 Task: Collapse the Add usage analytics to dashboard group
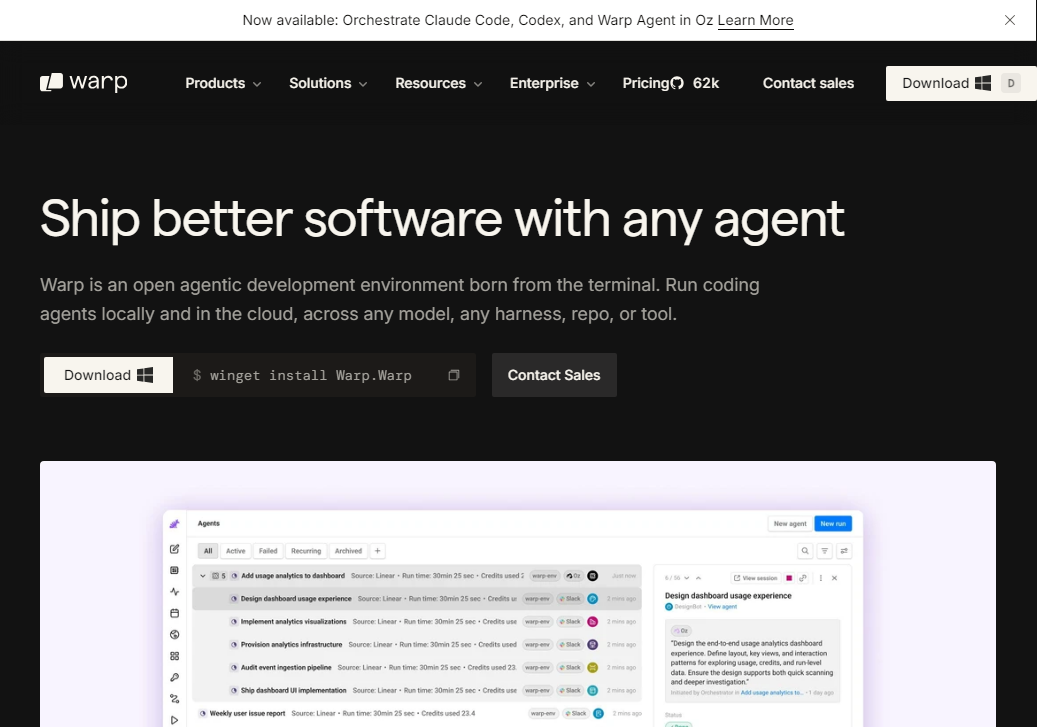(x=203, y=576)
